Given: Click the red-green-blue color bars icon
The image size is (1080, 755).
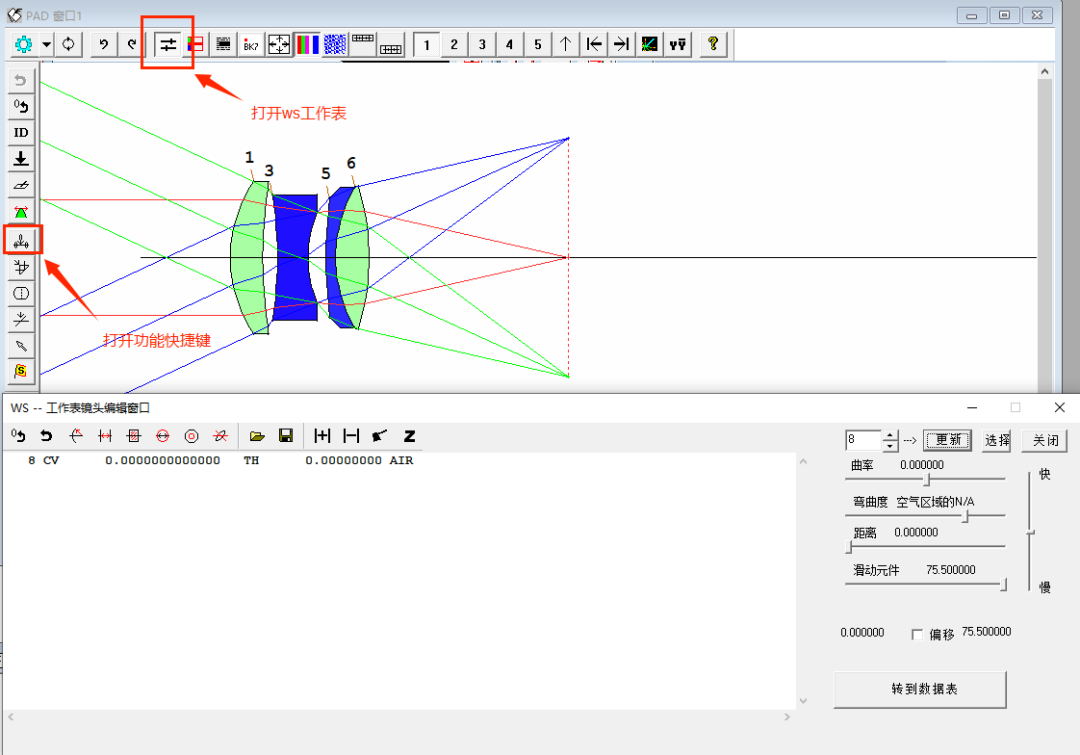Looking at the screenshot, I should (x=307, y=45).
